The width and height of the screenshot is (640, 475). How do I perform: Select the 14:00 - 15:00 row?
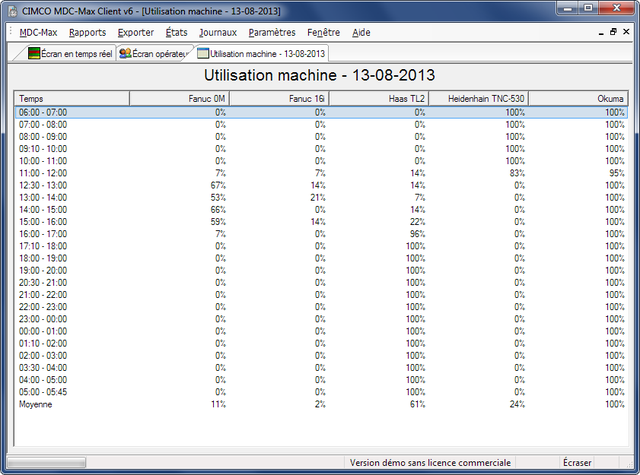[321, 210]
